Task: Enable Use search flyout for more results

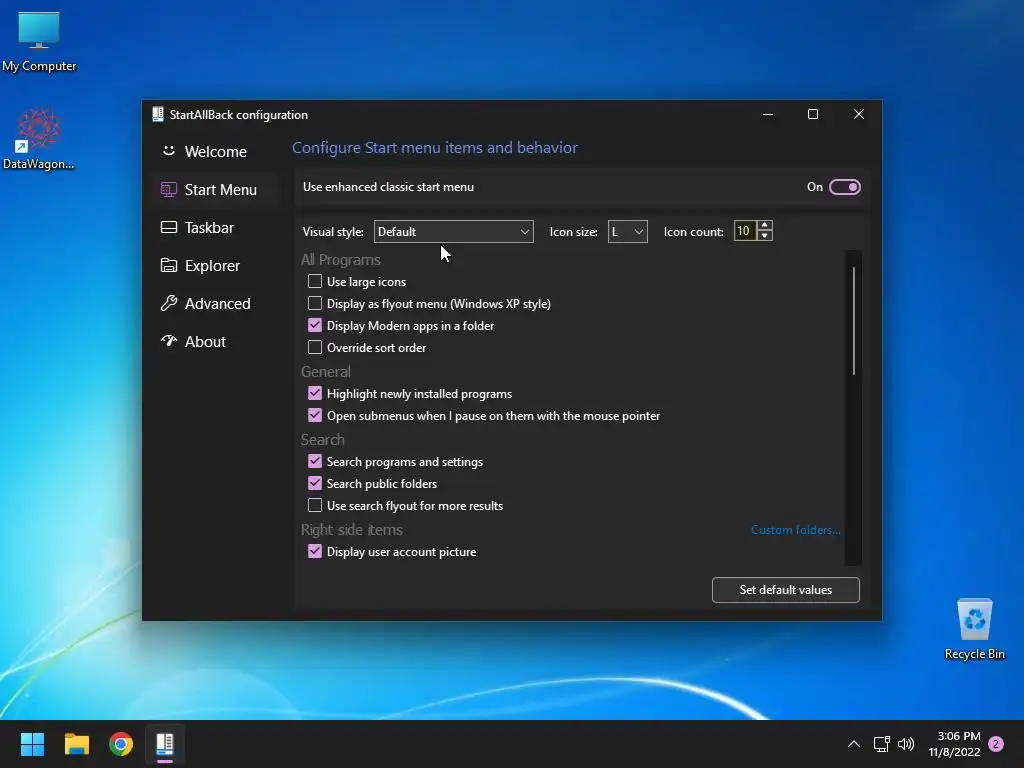Action: (x=315, y=505)
